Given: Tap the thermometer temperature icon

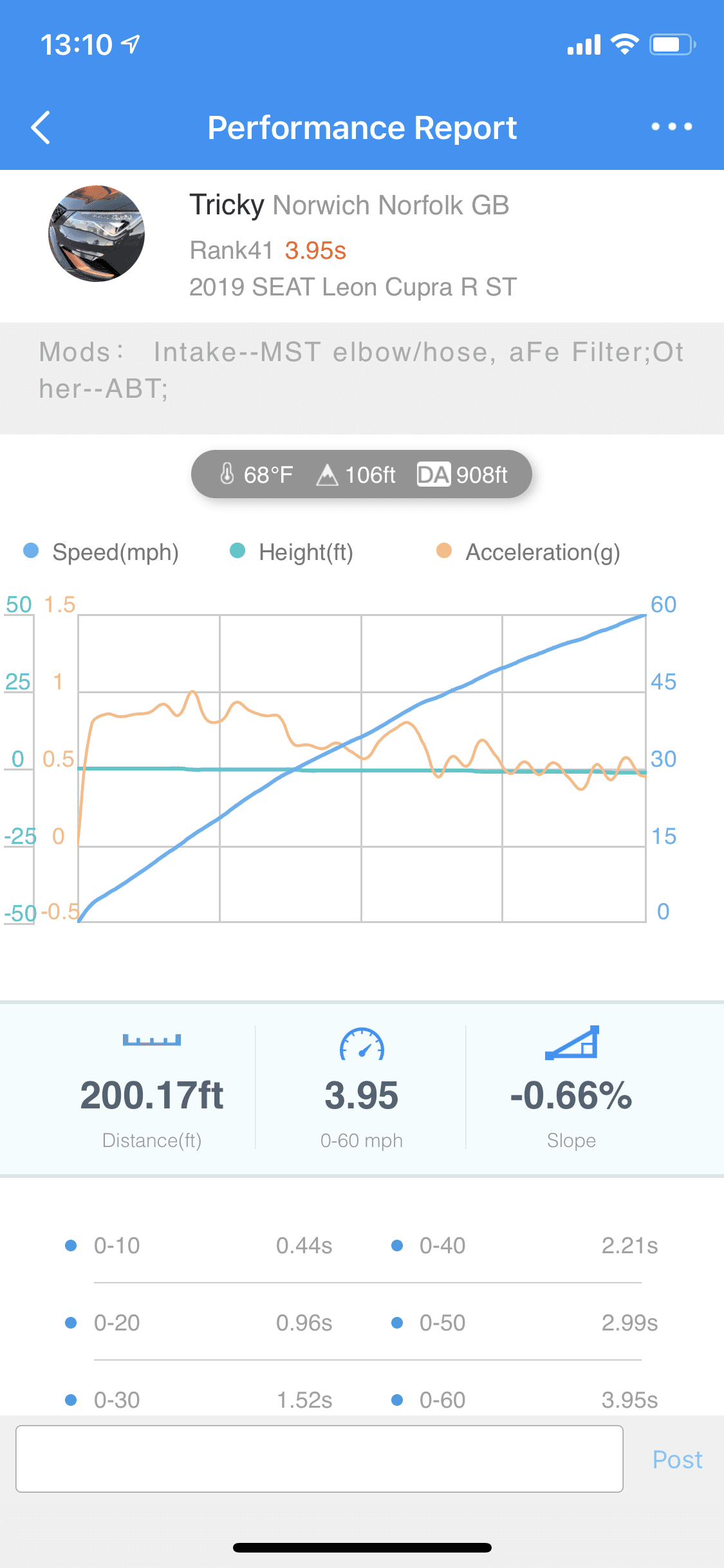Looking at the screenshot, I should pos(227,474).
